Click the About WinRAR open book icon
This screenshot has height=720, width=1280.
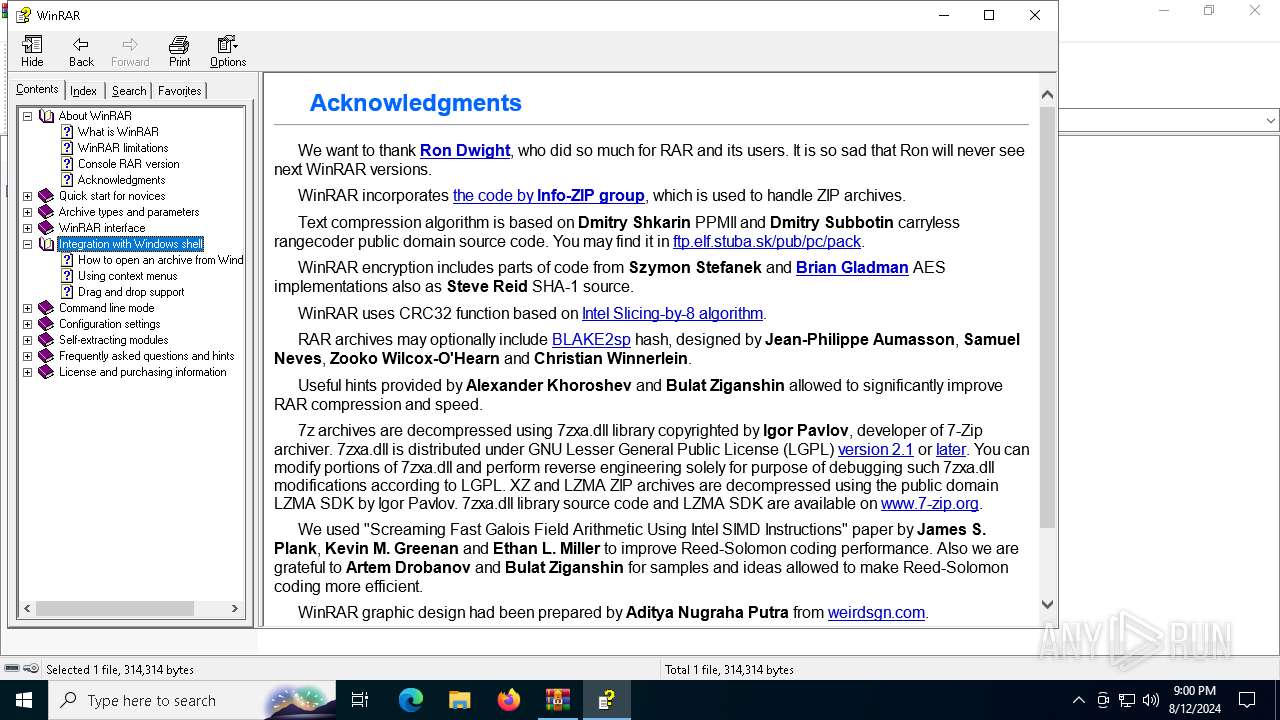(x=46, y=116)
